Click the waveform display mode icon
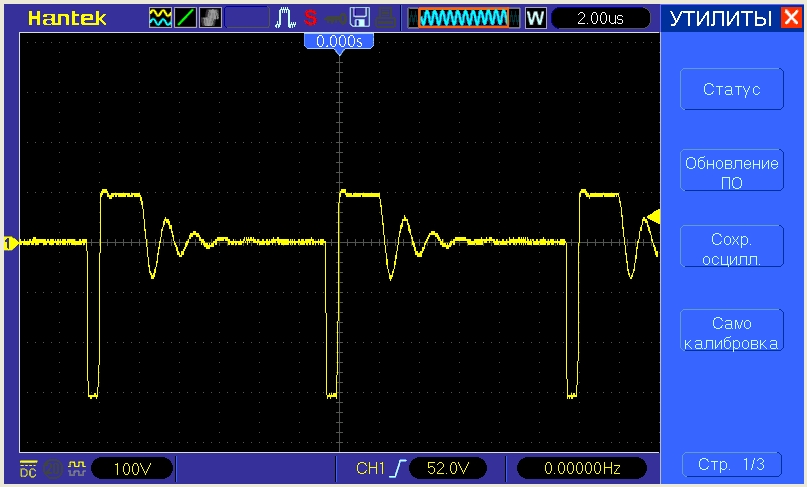Viewport: 807px width, 487px height. [160, 17]
